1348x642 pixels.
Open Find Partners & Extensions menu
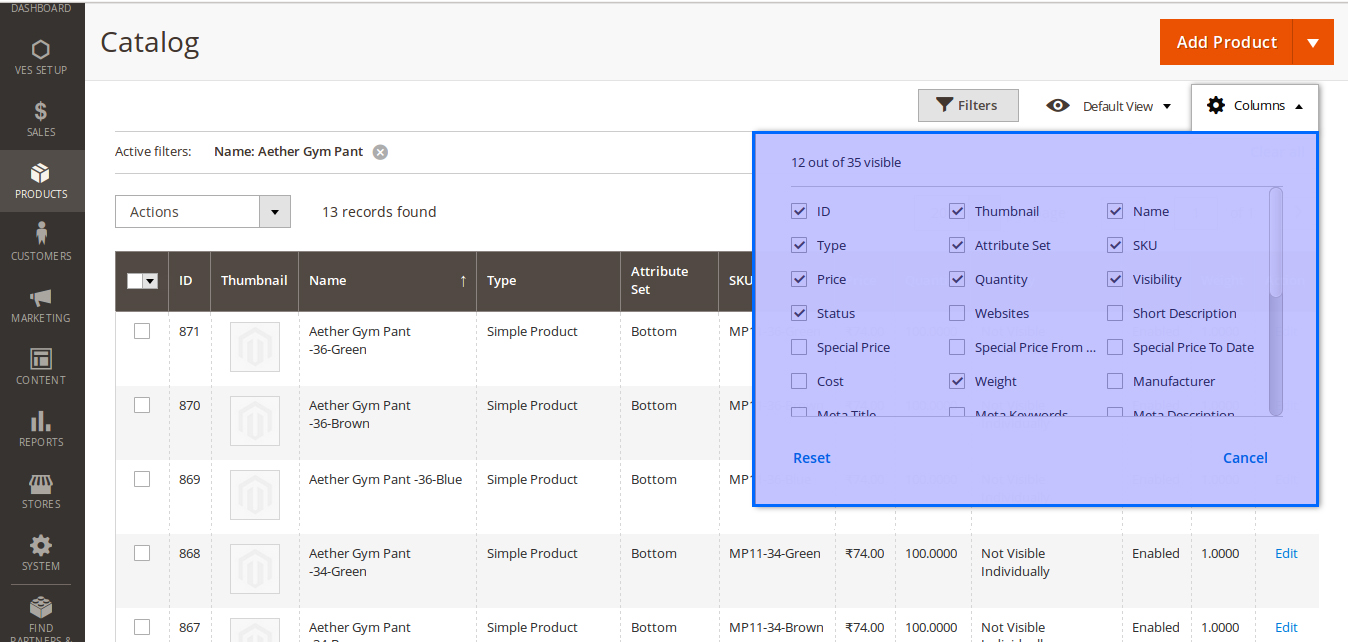pos(41,618)
